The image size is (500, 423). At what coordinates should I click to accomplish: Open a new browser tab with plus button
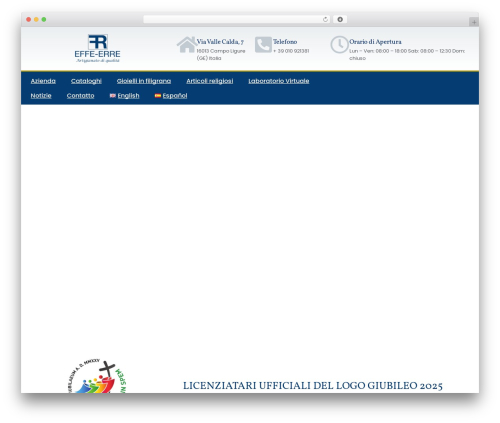474,22
